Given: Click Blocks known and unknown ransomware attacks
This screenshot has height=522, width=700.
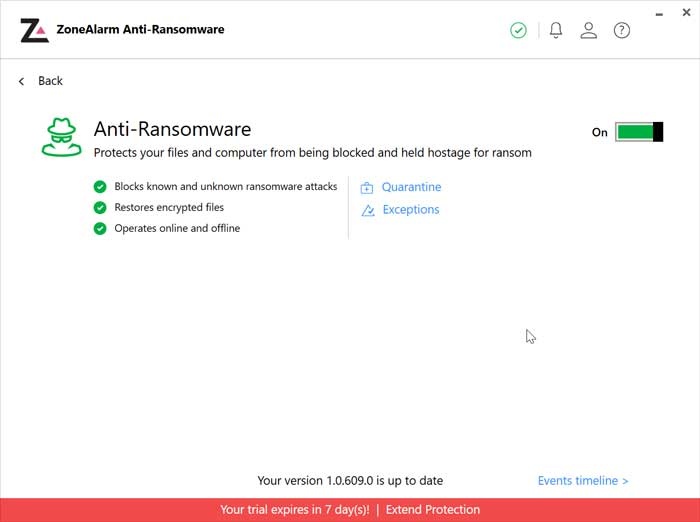Looking at the screenshot, I should point(225,186).
